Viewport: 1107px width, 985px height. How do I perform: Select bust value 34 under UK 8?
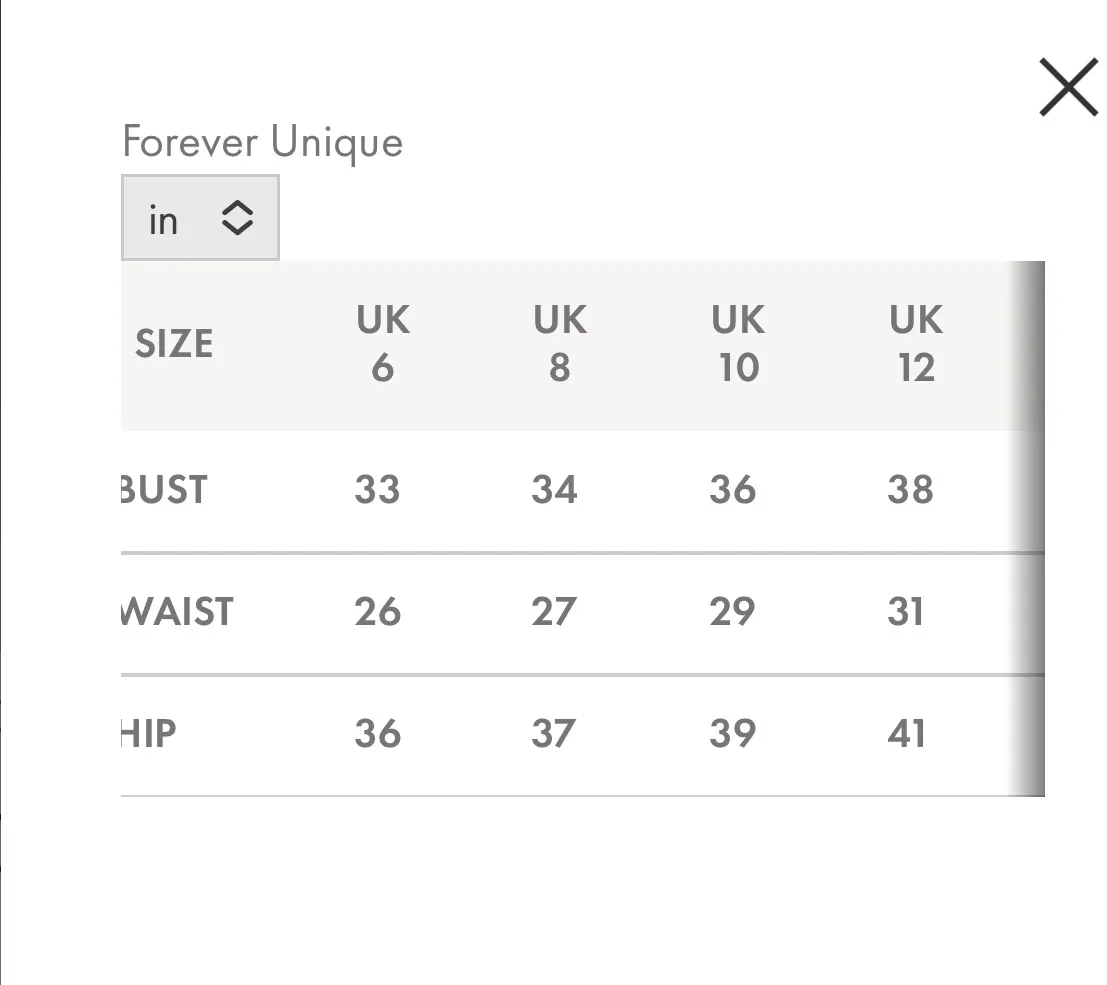coord(554,490)
